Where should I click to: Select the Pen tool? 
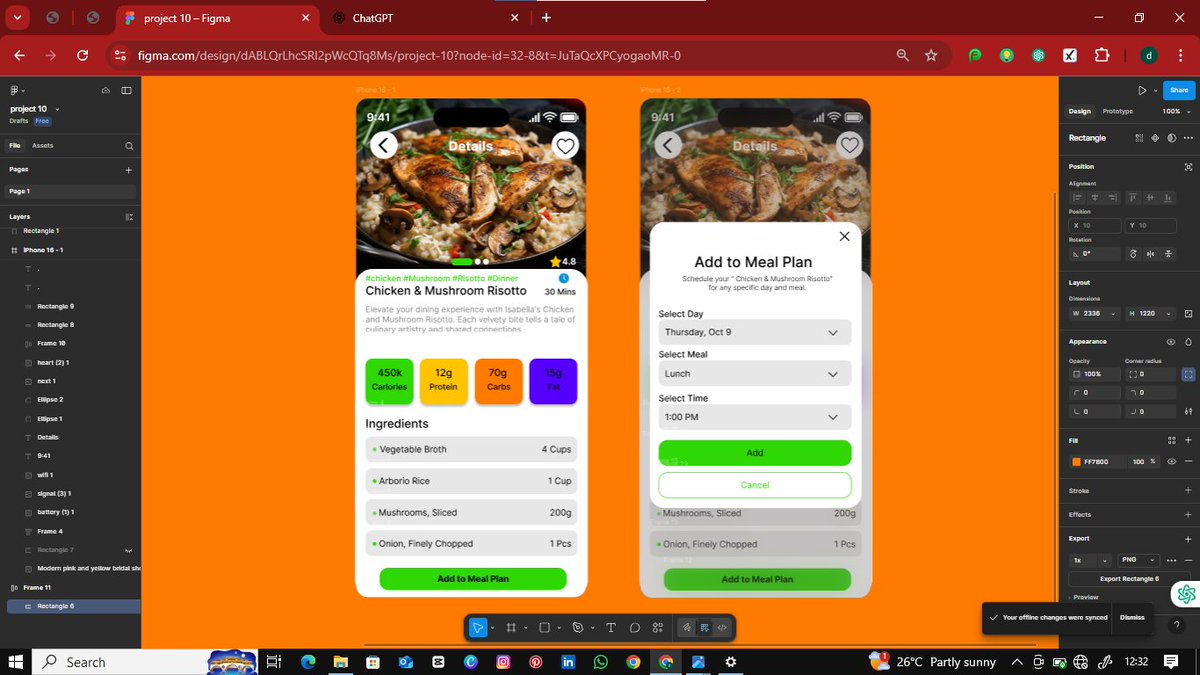tap(578, 628)
